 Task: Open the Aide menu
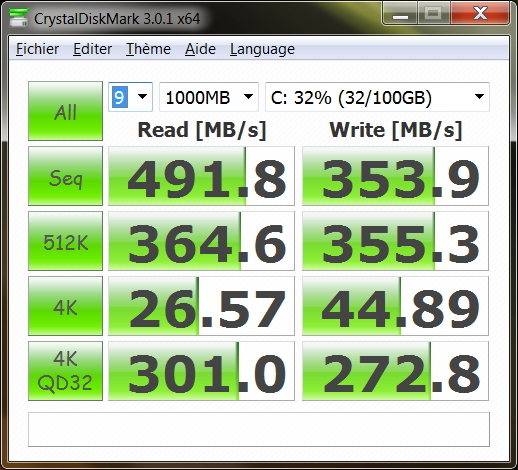coord(200,49)
